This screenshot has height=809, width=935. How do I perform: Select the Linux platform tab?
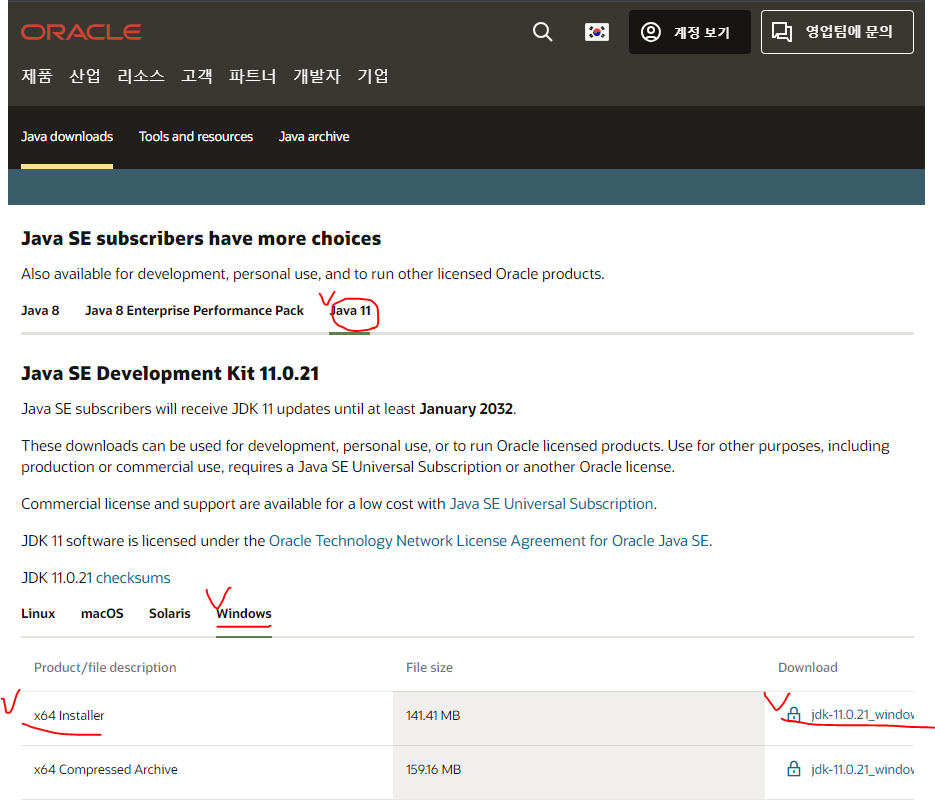(x=38, y=613)
